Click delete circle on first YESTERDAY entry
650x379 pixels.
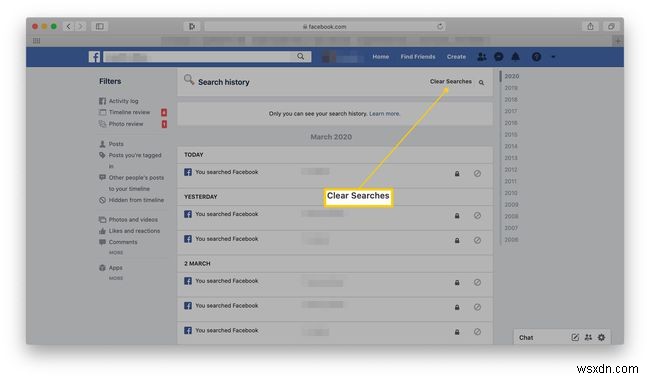[478, 216]
